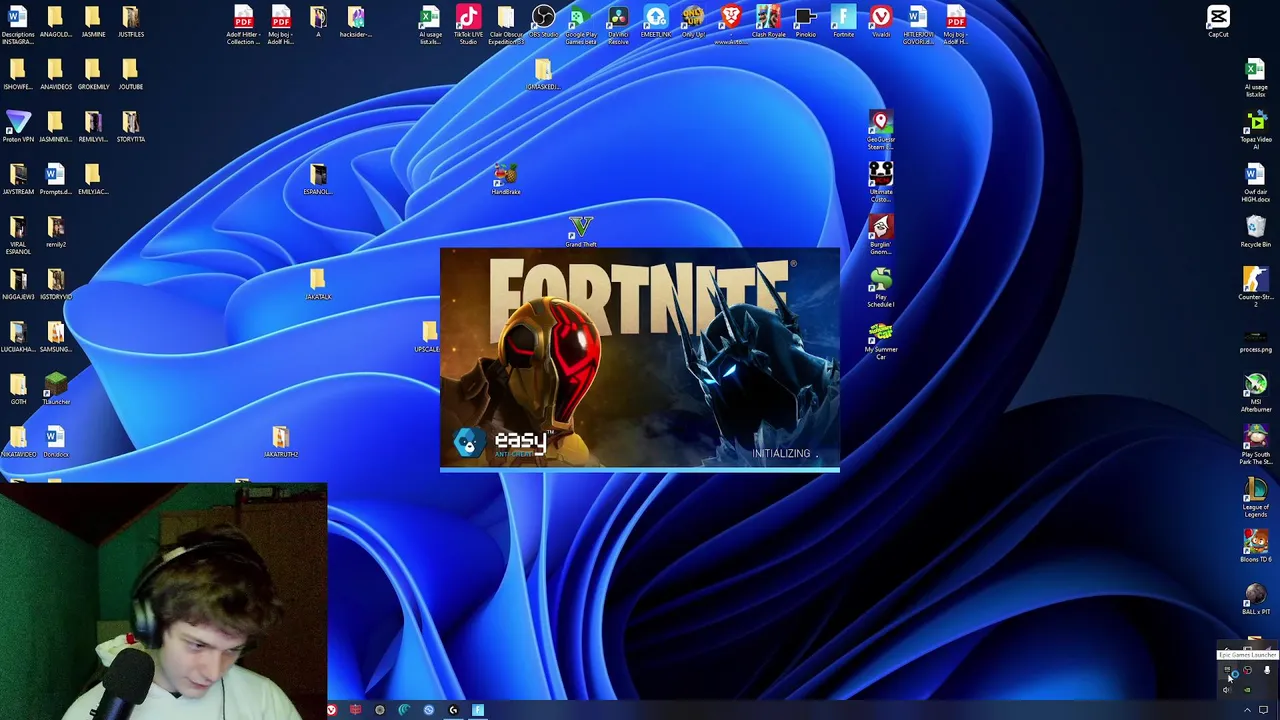This screenshot has width=1280, height=720.
Task: Open the notification center icon on the taskbar
Action: (x=1264, y=710)
